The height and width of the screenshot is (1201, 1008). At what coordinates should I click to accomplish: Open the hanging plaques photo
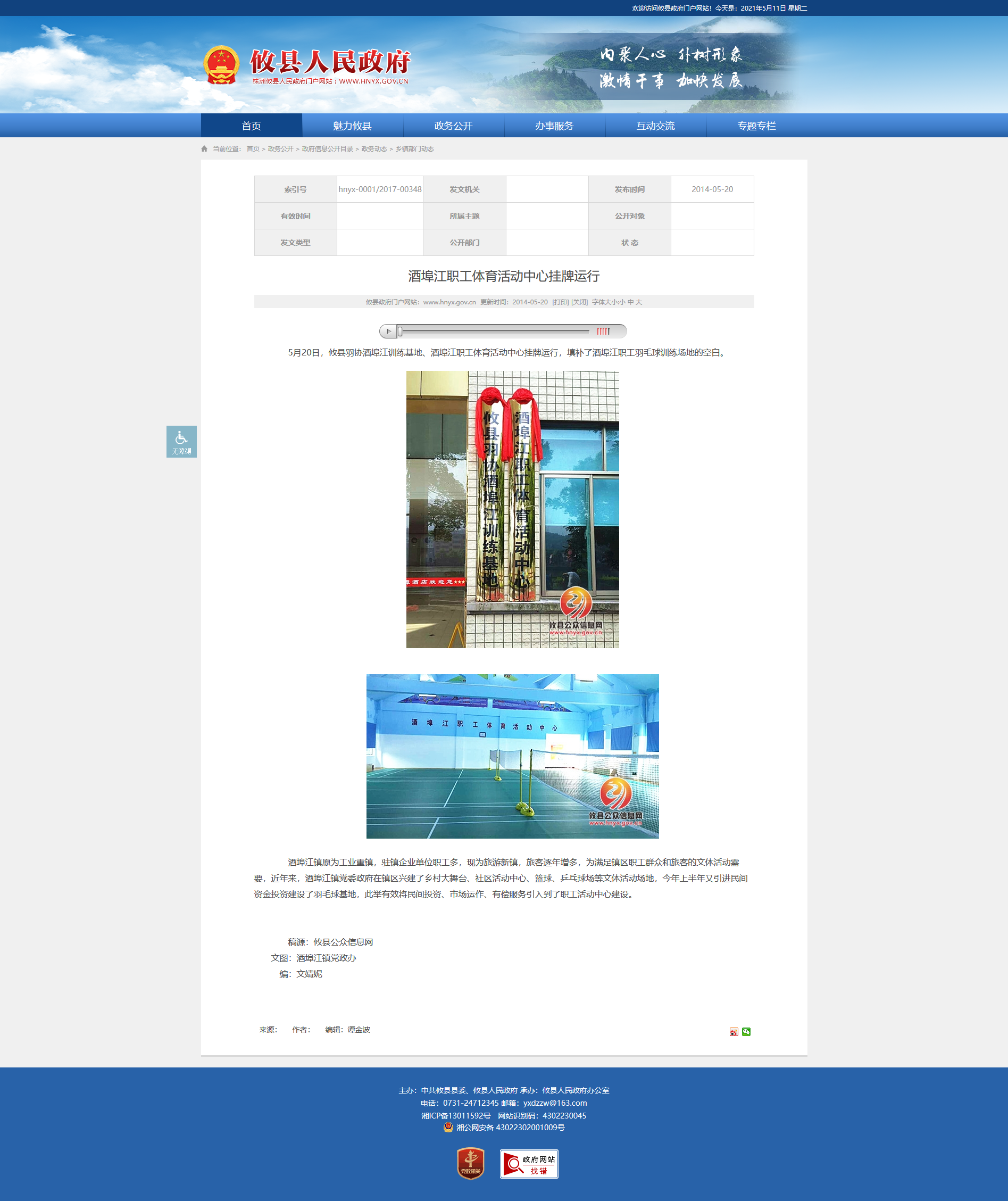(512, 509)
